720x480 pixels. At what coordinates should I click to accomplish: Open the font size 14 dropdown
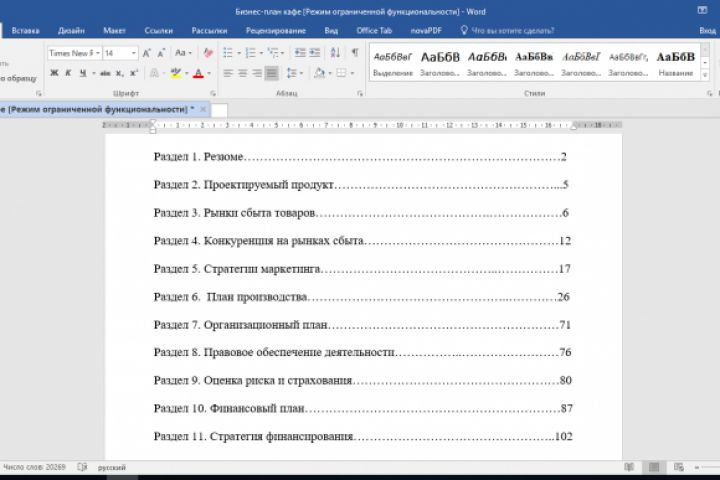[x=133, y=53]
